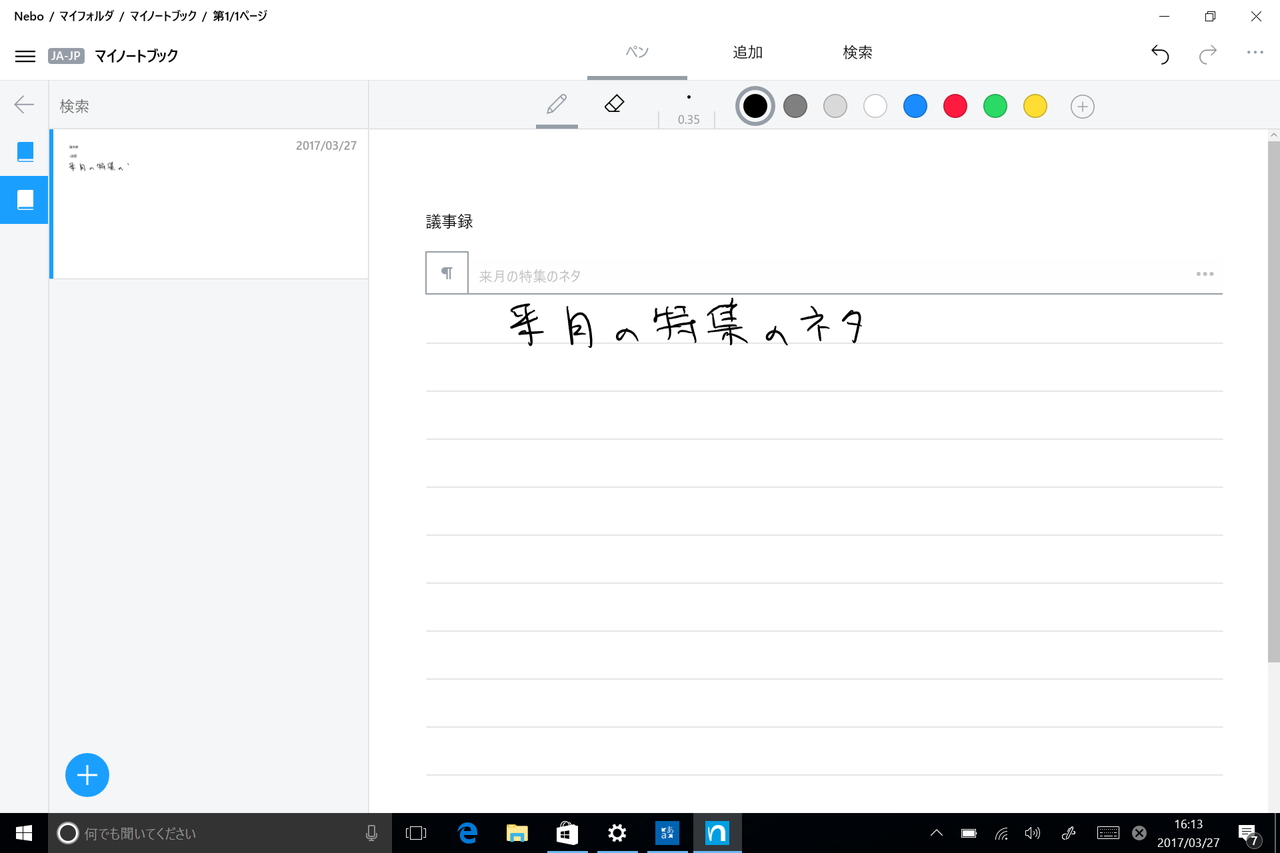Open the hamburger navigation menu
1280x853 pixels.
(25, 56)
